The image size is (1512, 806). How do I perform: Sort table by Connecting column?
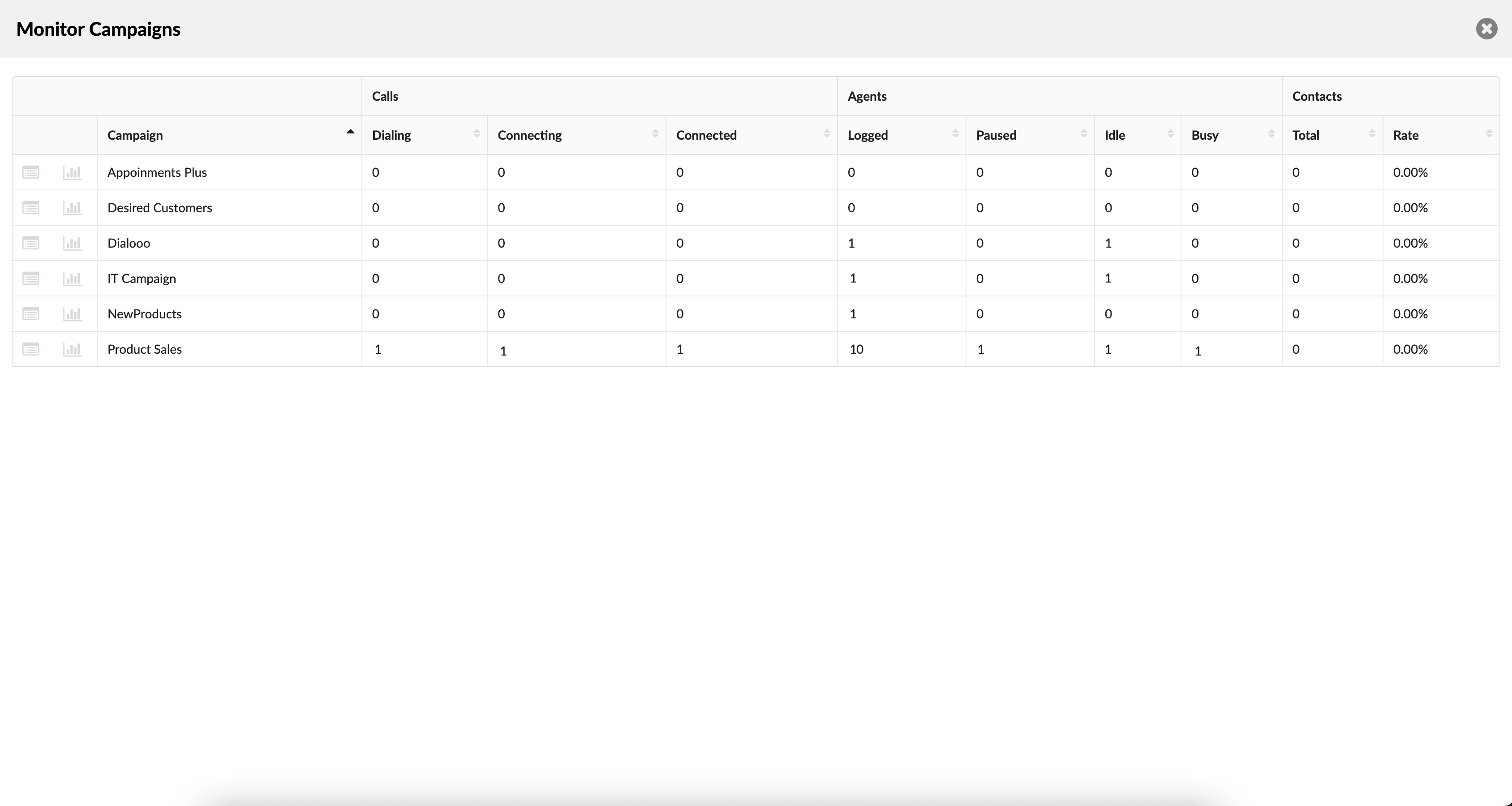[x=576, y=135]
